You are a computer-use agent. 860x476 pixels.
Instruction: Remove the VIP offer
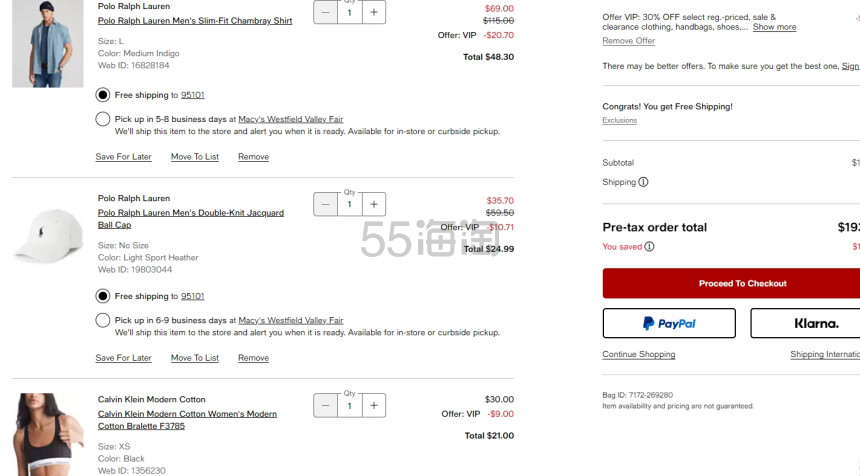point(629,41)
